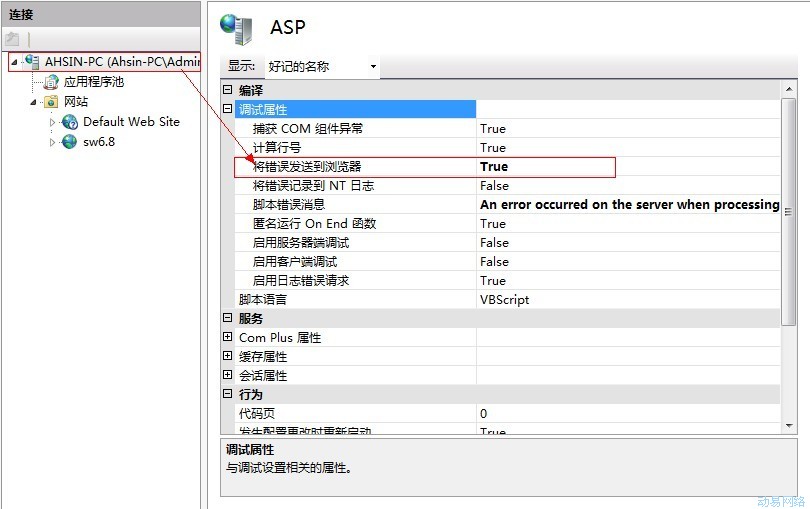The image size is (810, 509).
Task: Expand the 缓存属性 group
Action: [x=228, y=357]
